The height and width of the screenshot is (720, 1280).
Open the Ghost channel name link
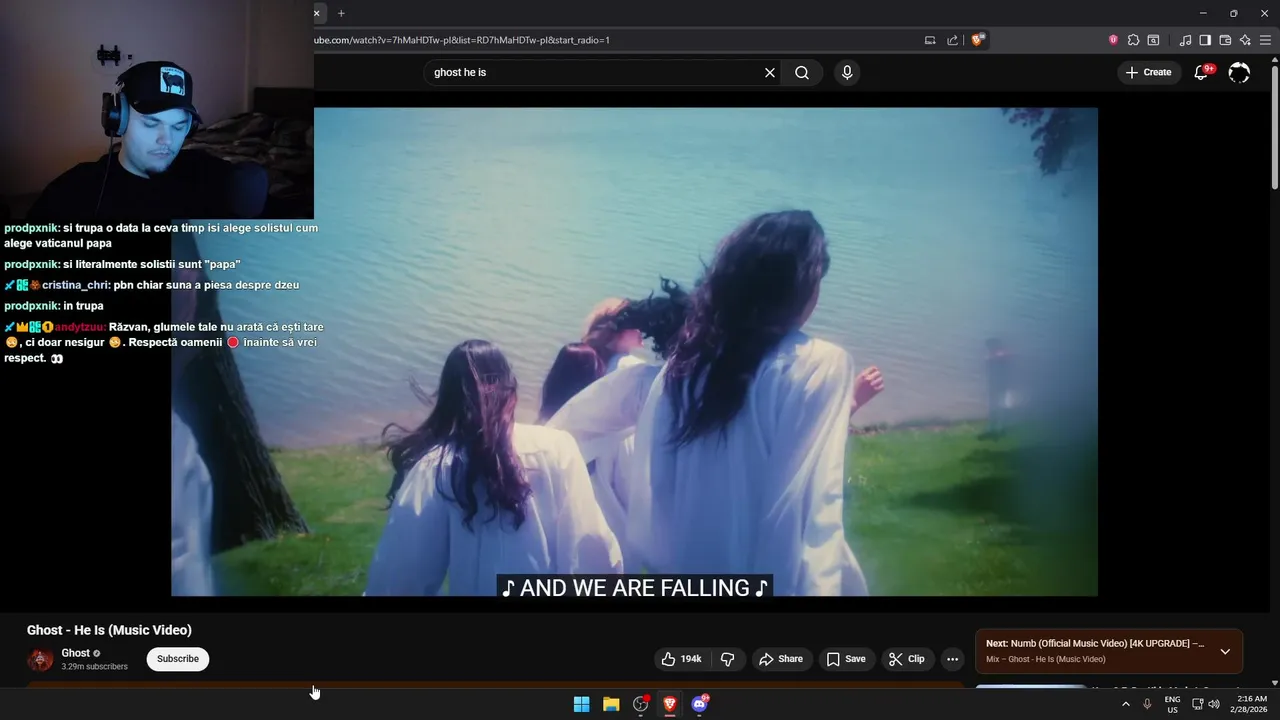75,653
